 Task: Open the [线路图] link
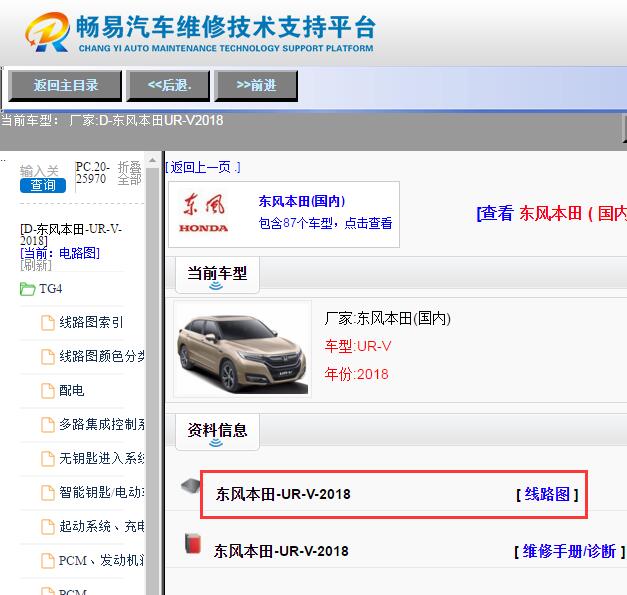click(x=547, y=494)
